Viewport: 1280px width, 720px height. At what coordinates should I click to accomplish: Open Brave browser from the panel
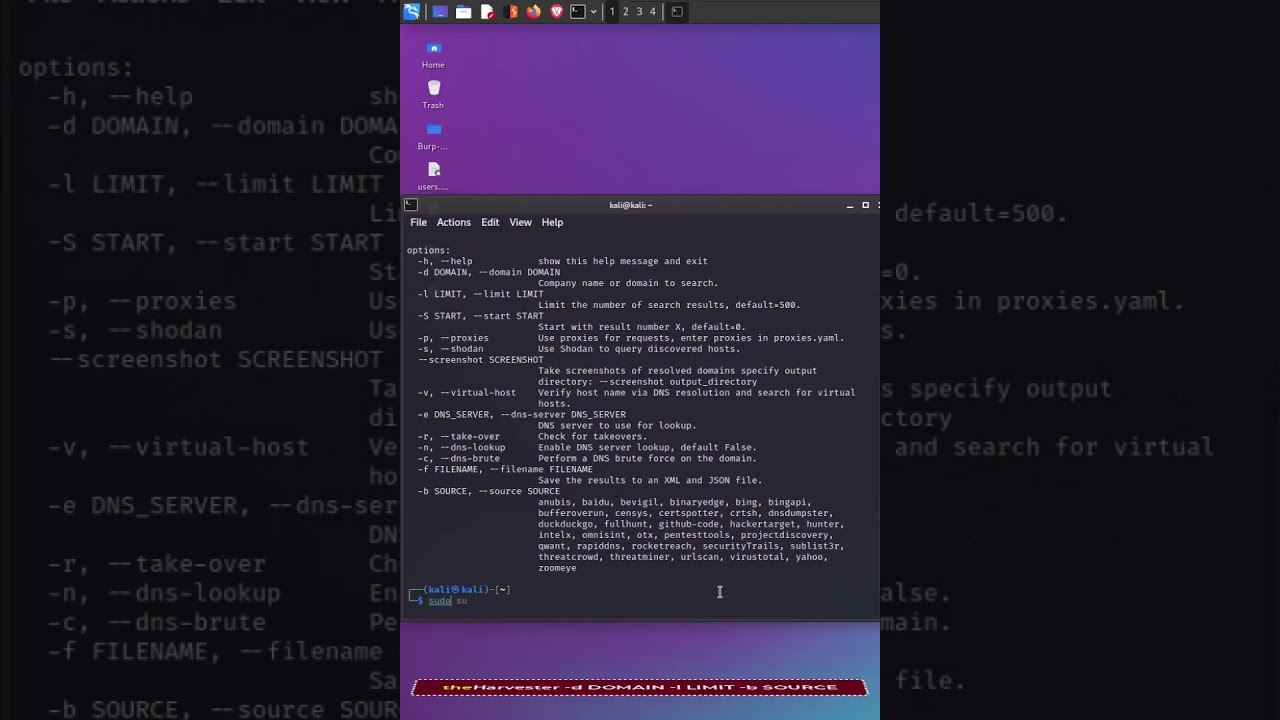coord(557,11)
